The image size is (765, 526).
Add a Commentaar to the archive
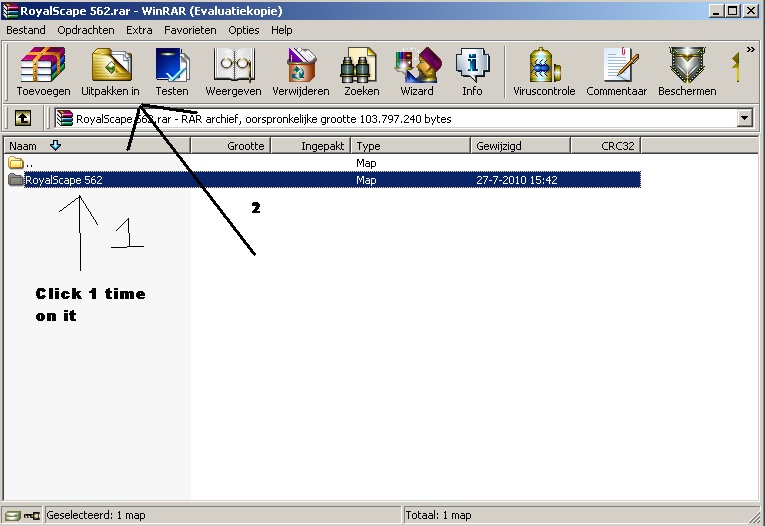[x=617, y=72]
